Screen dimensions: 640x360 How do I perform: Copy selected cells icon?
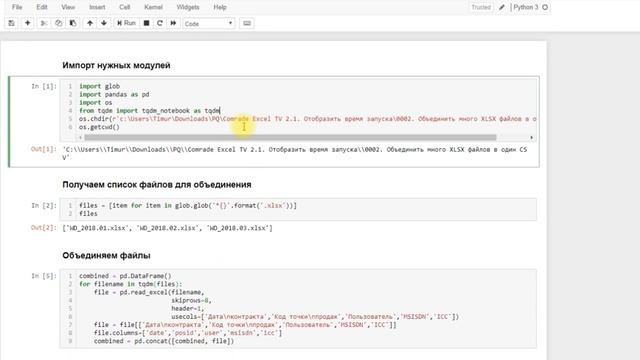pos(58,23)
